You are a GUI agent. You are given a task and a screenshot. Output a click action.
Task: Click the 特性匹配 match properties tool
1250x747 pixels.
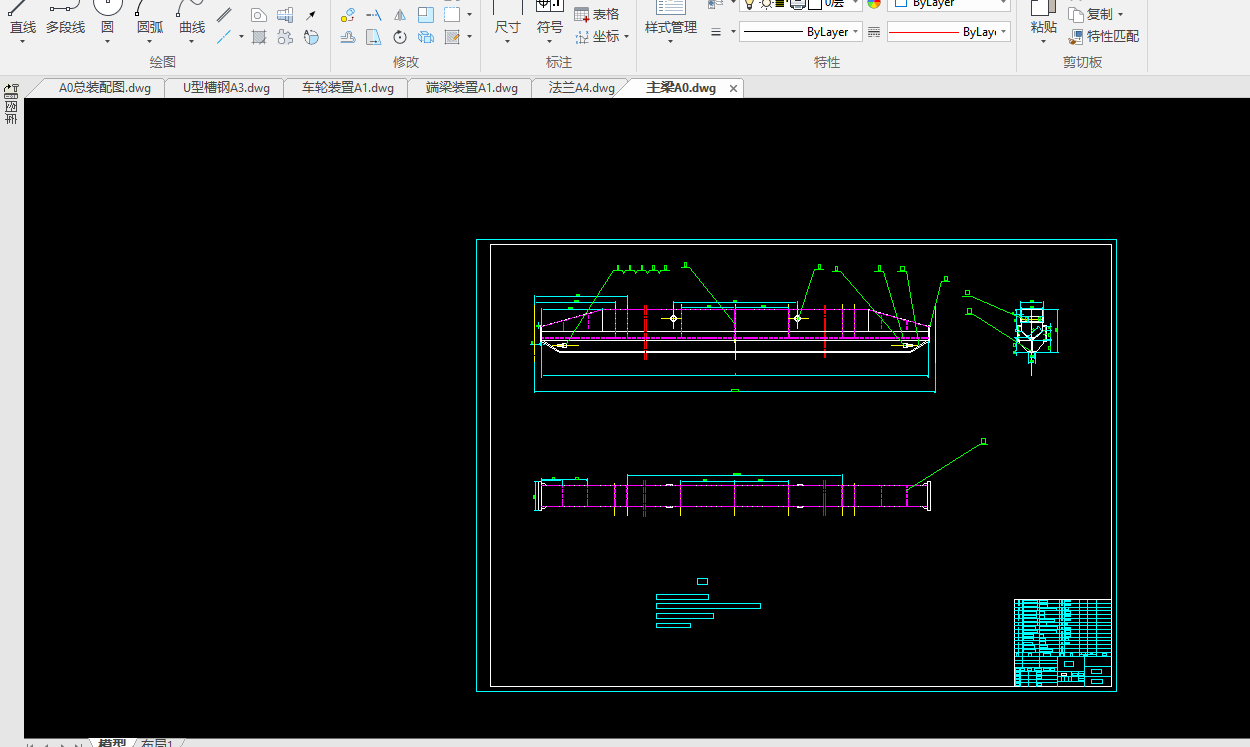pyautogui.click(x=1104, y=36)
